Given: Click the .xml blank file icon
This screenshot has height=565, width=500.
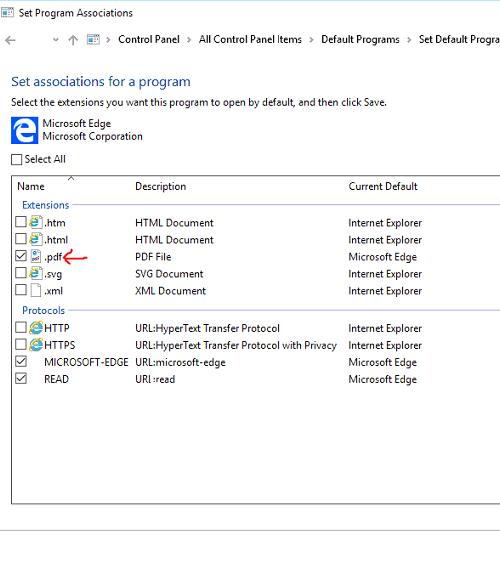Looking at the screenshot, I should [36, 290].
